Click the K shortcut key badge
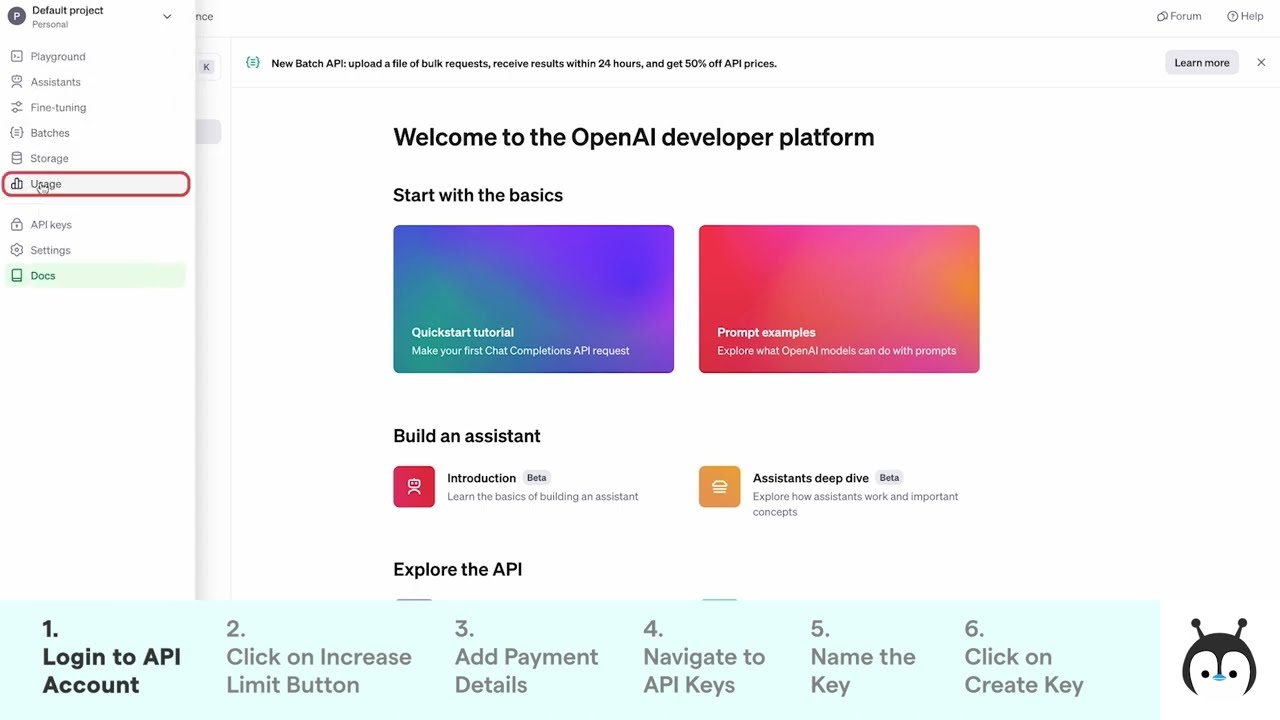The height and width of the screenshot is (720, 1280). [x=207, y=67]
